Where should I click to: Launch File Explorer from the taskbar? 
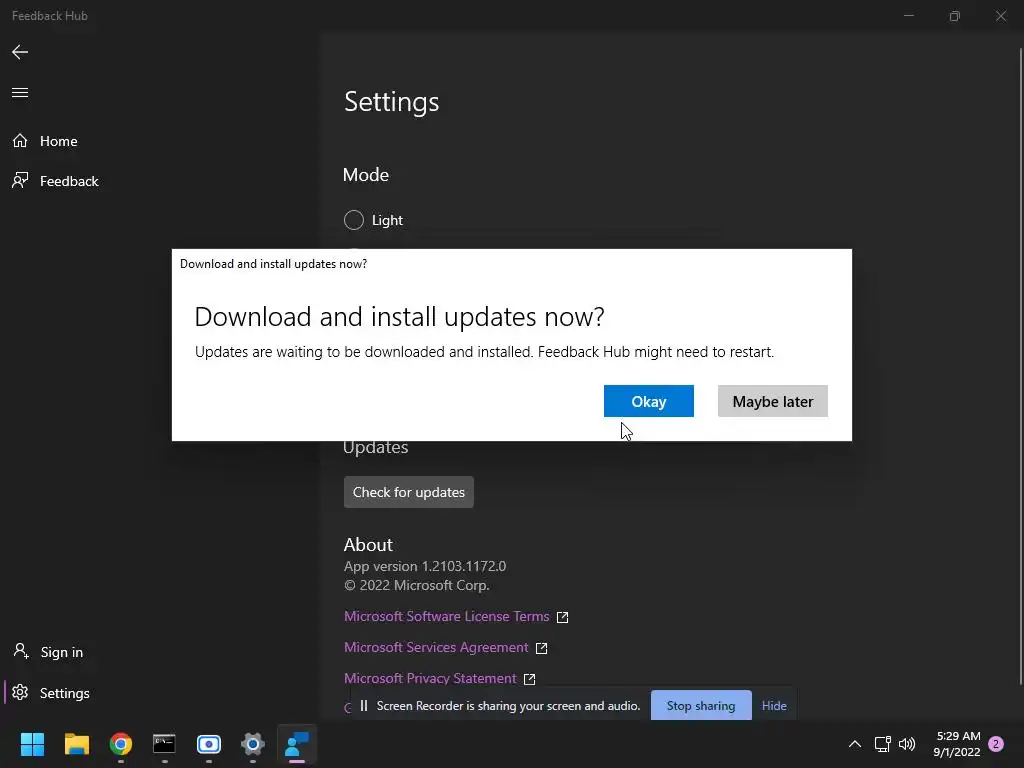tap(76, 744)
